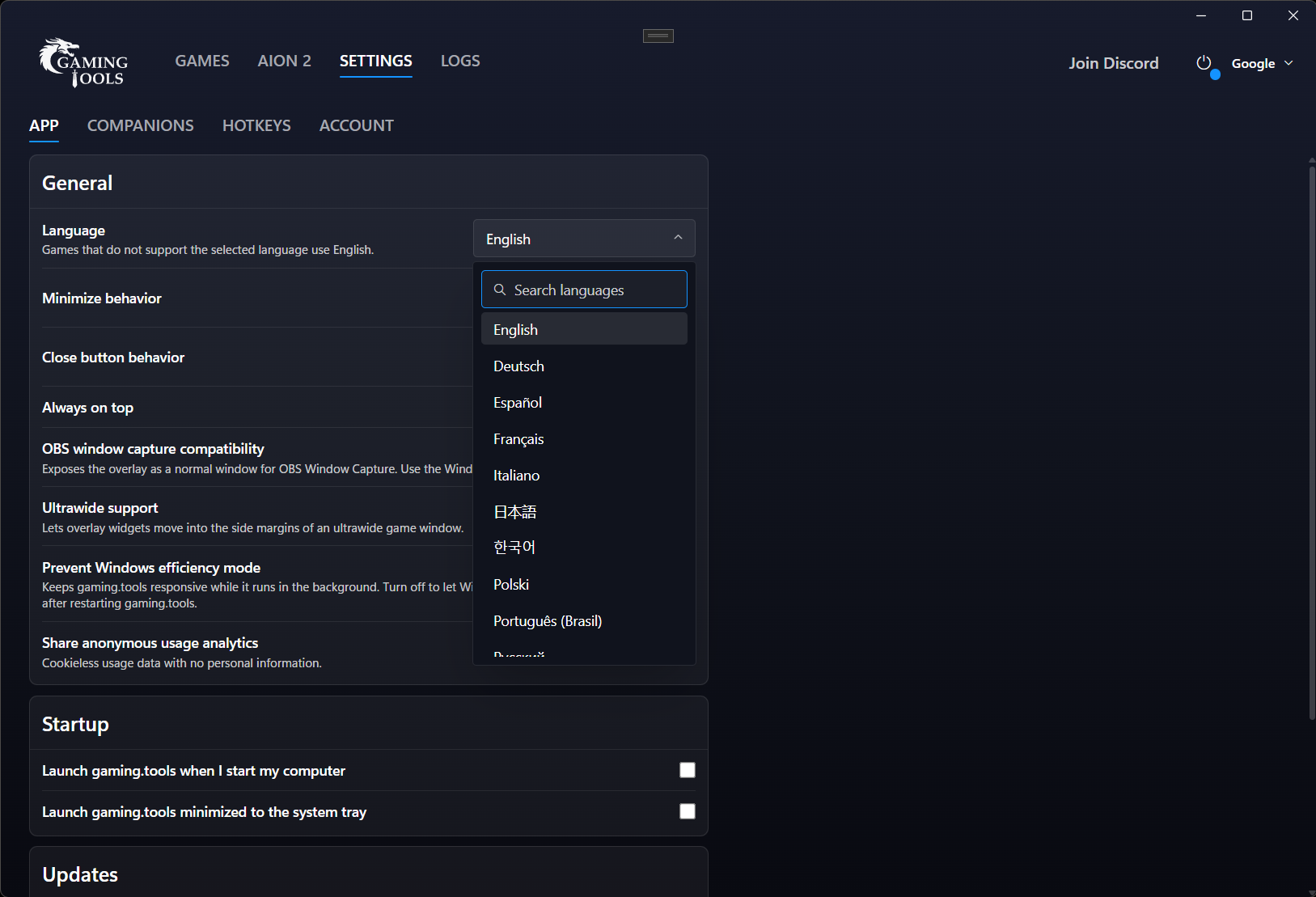Choose 한국어 in the language list
The image size is (1316, 897).
point(584,548)
